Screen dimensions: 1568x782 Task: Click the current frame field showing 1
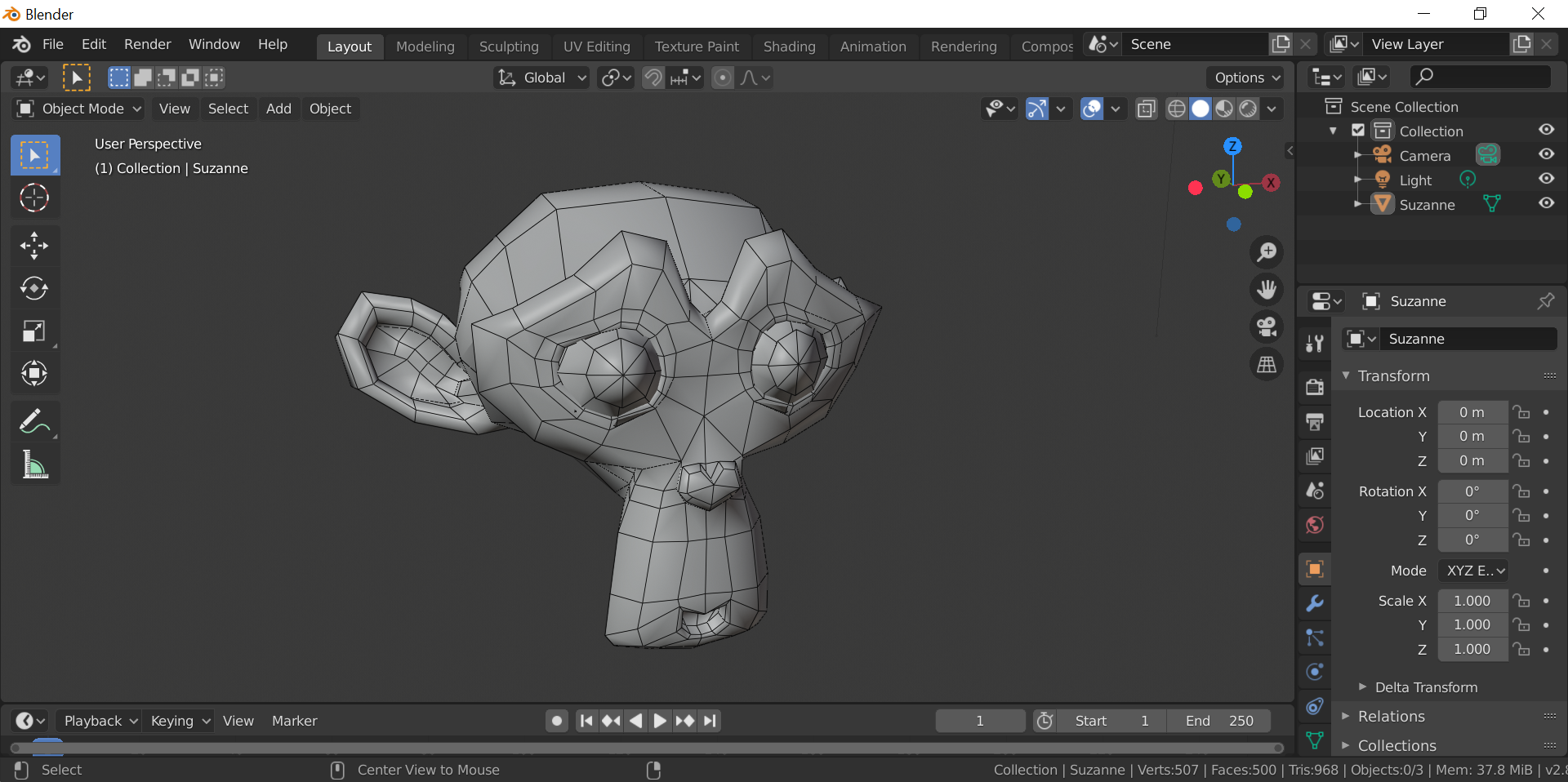coord(979,720)
